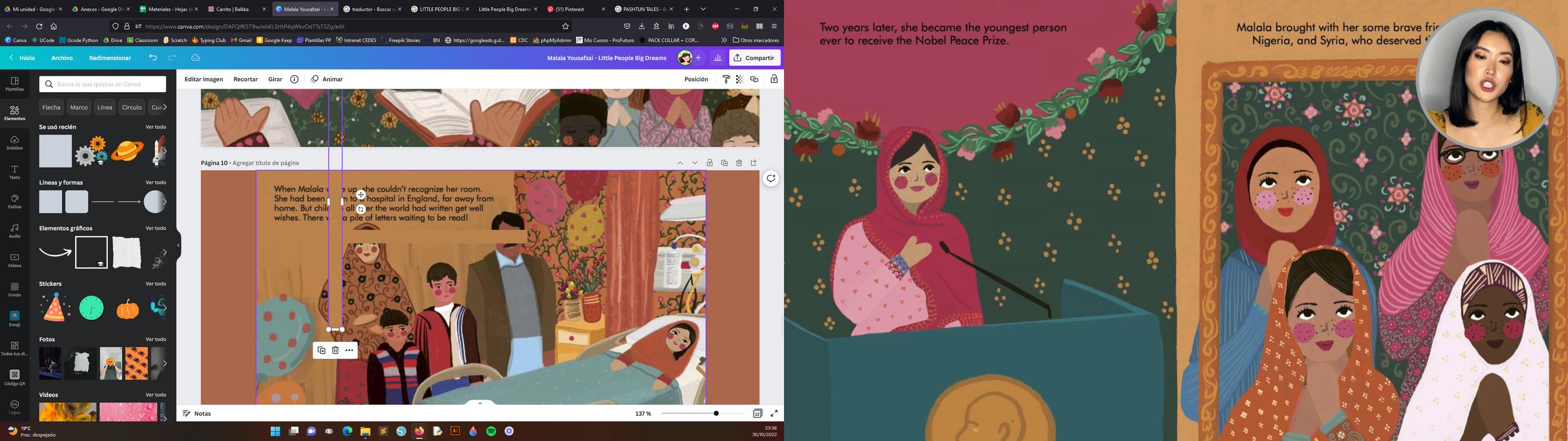Show more Stickers with the arrow

pyautogui.click(x=163, y=307)
